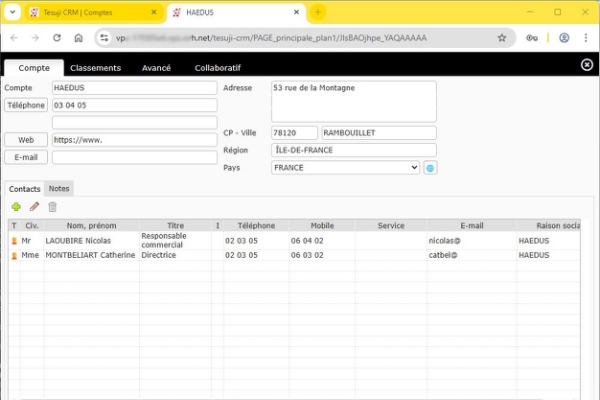Viewport: 600px width, 400px height.
Task: Click the Web button
Action: (26, 140)
